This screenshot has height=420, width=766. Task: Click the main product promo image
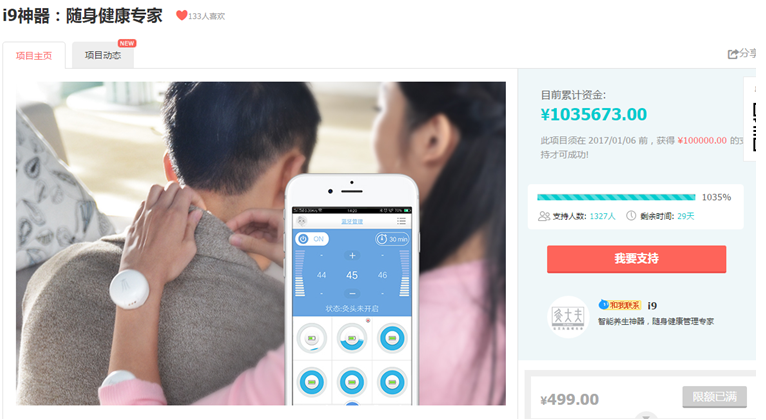[x=261, y=243]
